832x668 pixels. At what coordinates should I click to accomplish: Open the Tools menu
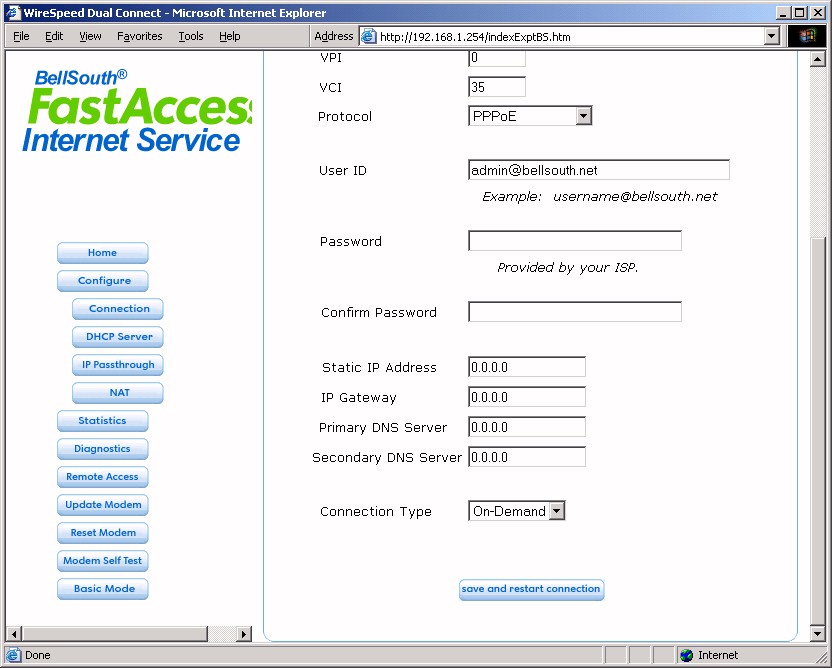(190, 36)
